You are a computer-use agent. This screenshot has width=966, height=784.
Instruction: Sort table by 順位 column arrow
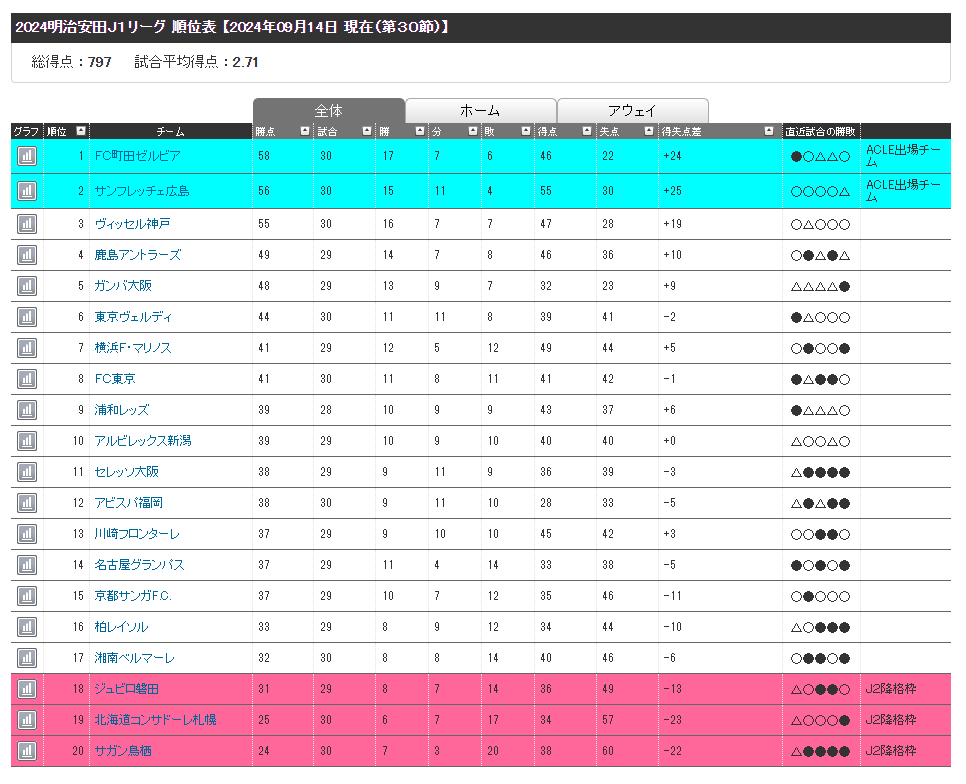pos(80,131)
